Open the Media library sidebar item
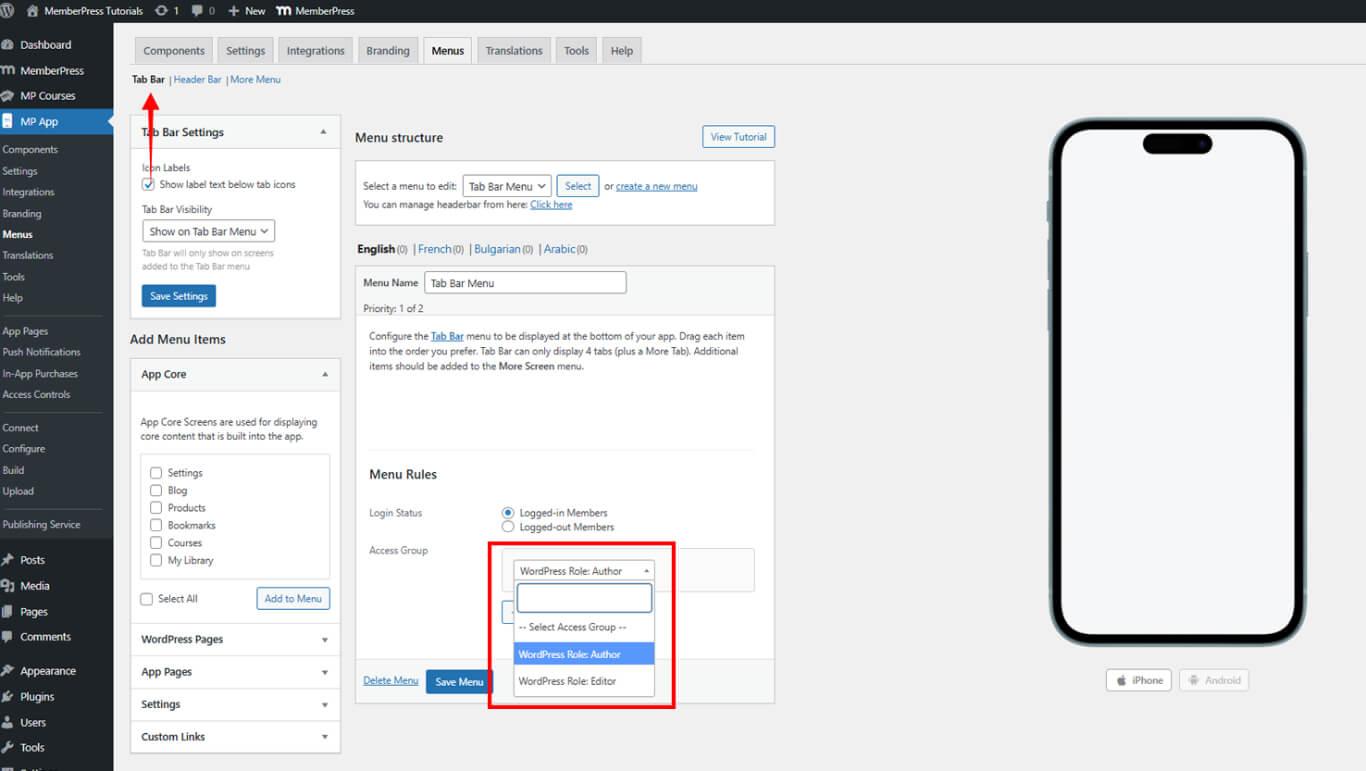 (x=34, y=586)
